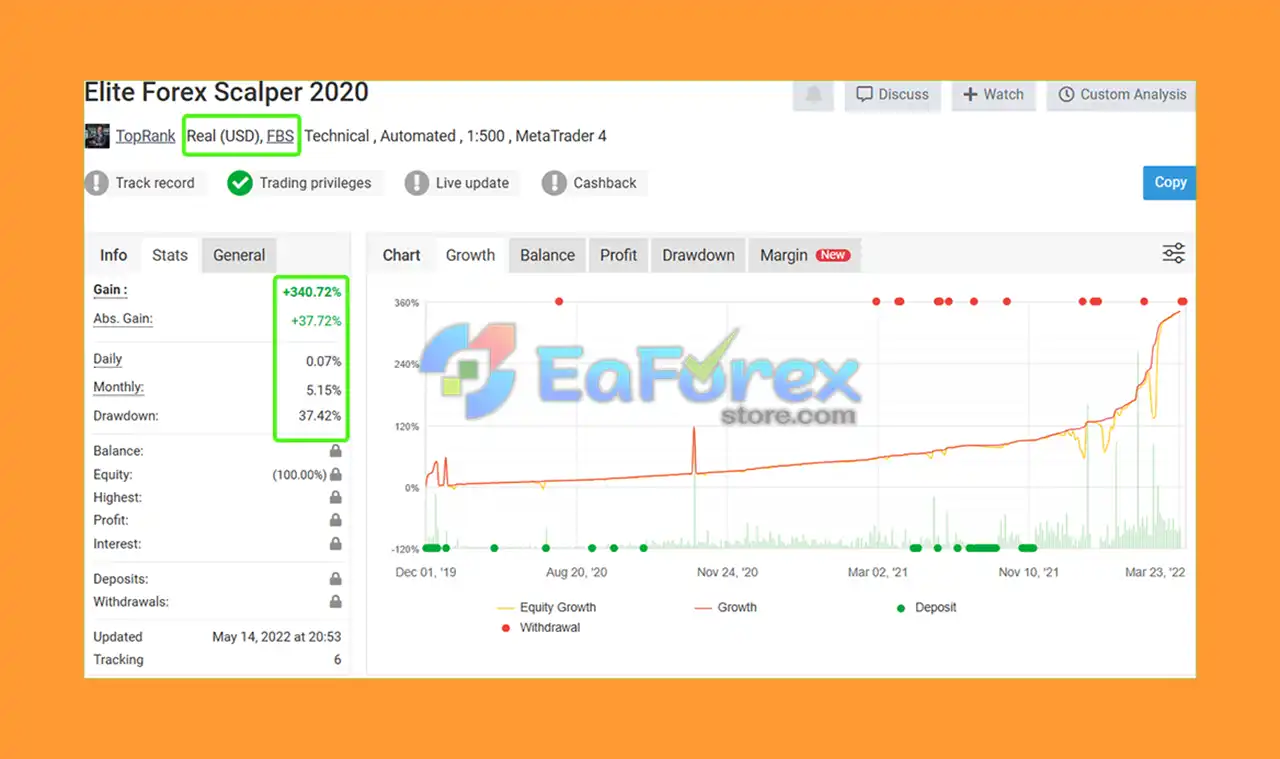Click the Gain label

point(110,290)
